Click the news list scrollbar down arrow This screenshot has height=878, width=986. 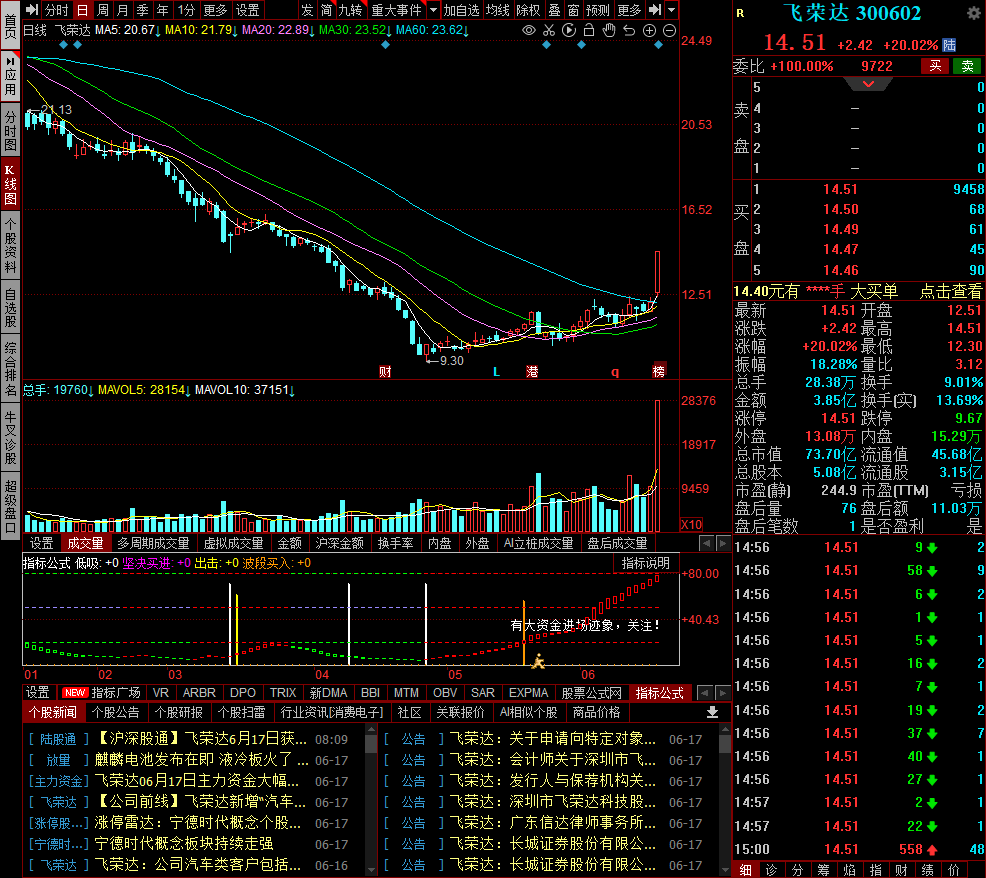point(371,871)
